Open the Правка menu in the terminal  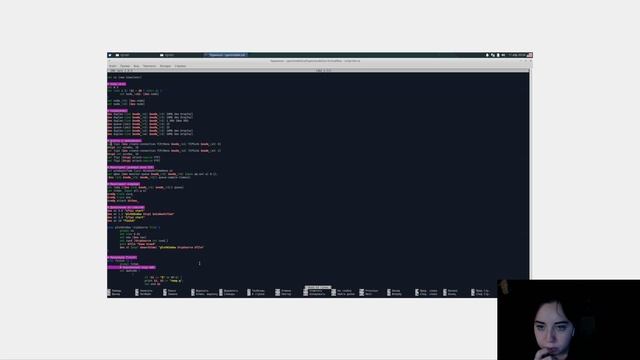125,66
